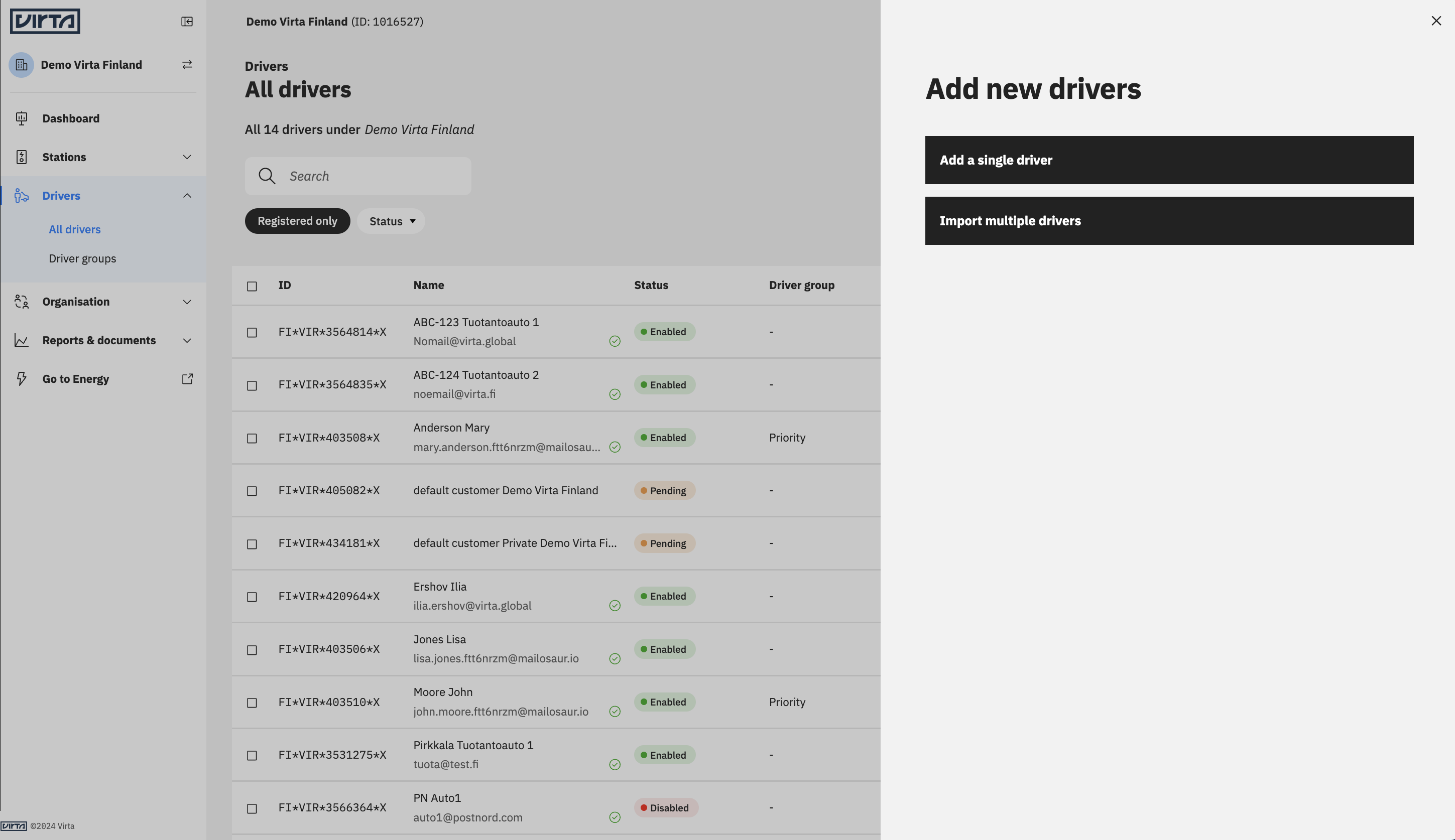Screen dimensions: 1455x840
Task: Click Add a single driver
Action: (1169, 160)
